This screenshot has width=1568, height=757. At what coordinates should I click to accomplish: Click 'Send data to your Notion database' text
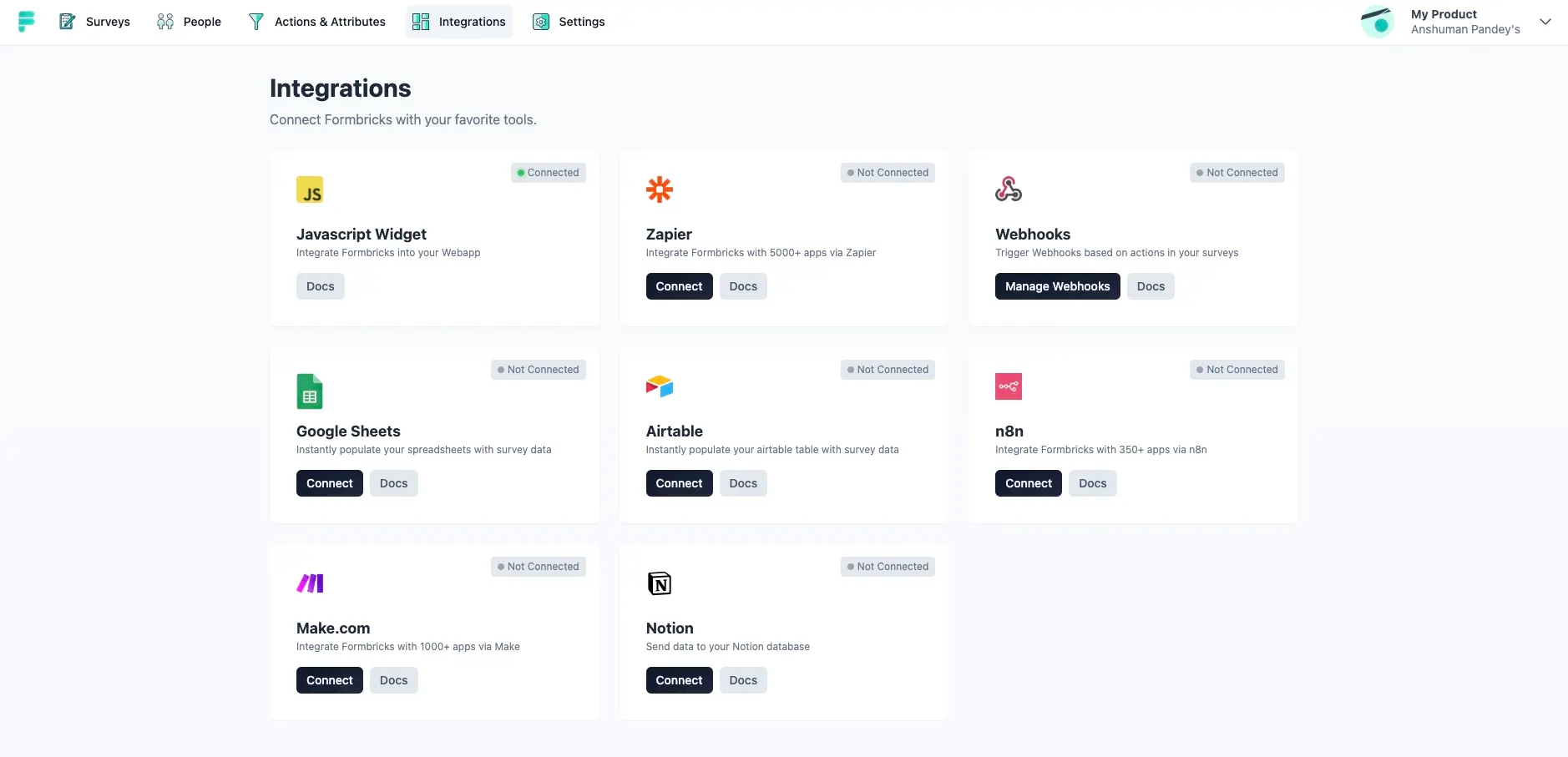[x=728, y=647]
